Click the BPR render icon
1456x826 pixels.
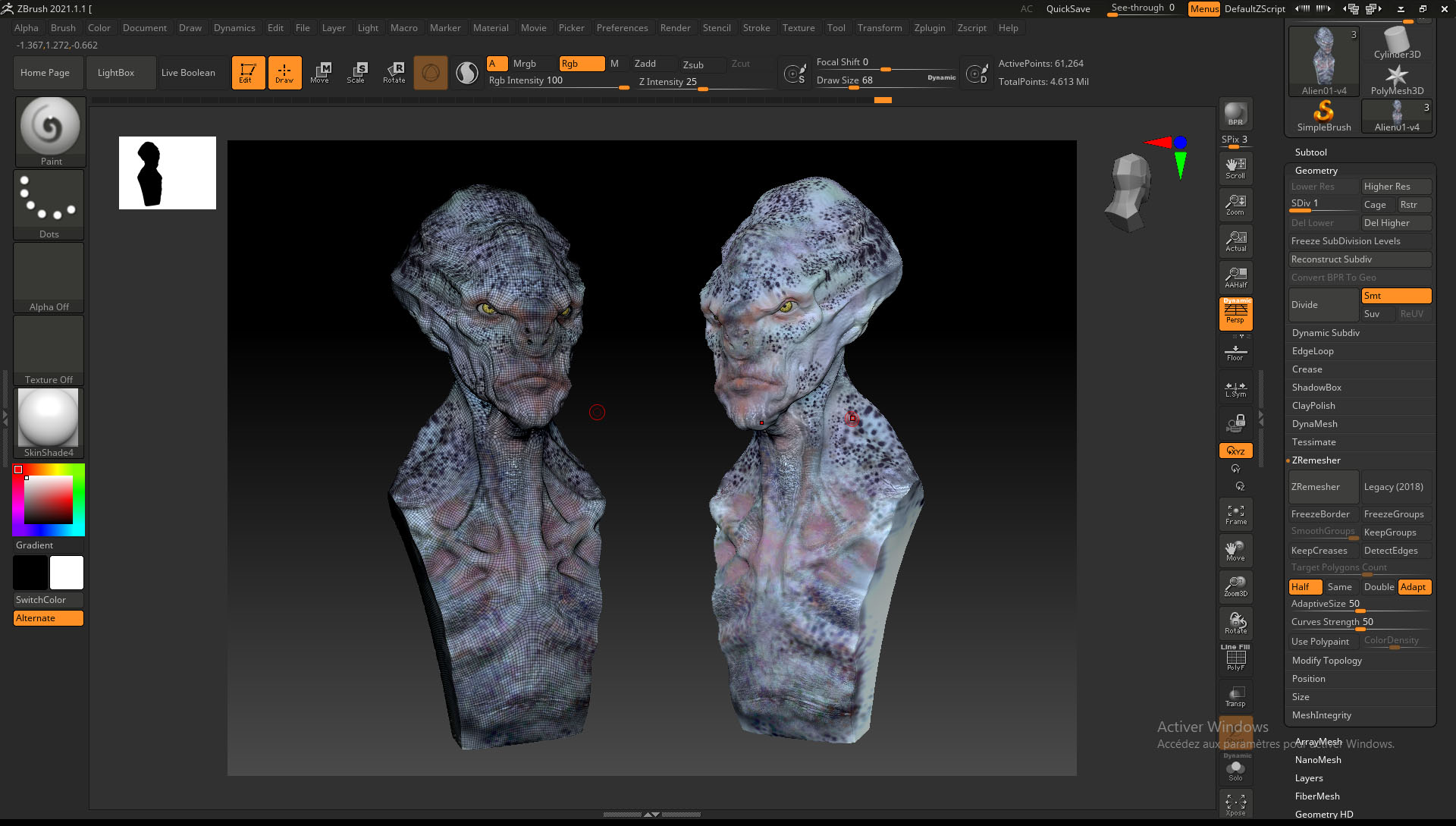click(x=1235, y=114)
